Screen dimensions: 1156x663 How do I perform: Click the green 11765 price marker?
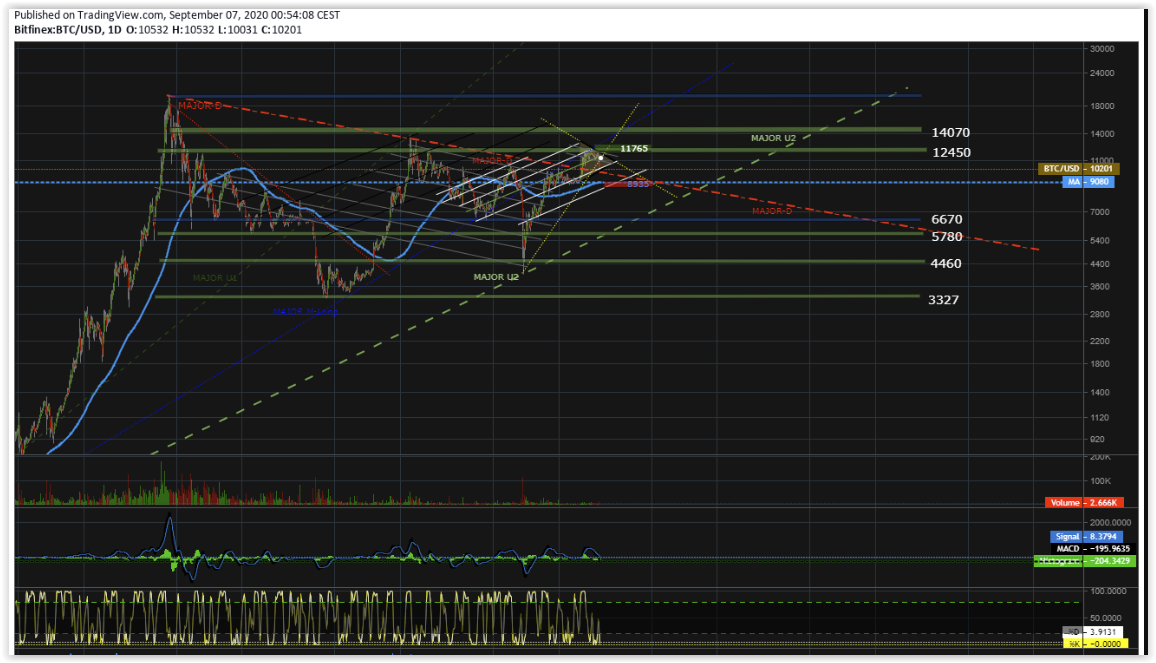[634, 149]
